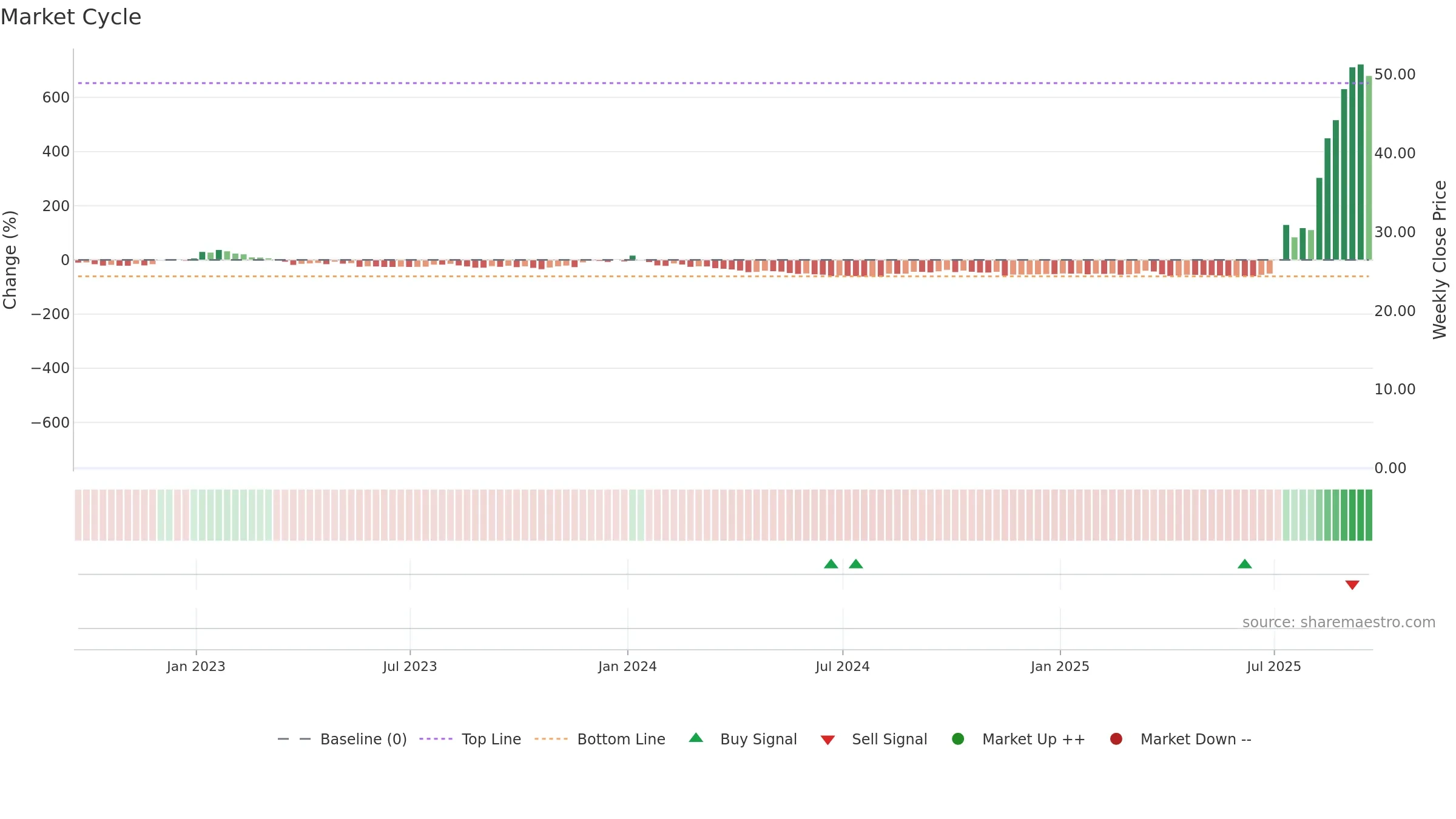
Task: Toggle Buy Signal legend label
Action: pos(758,740)
